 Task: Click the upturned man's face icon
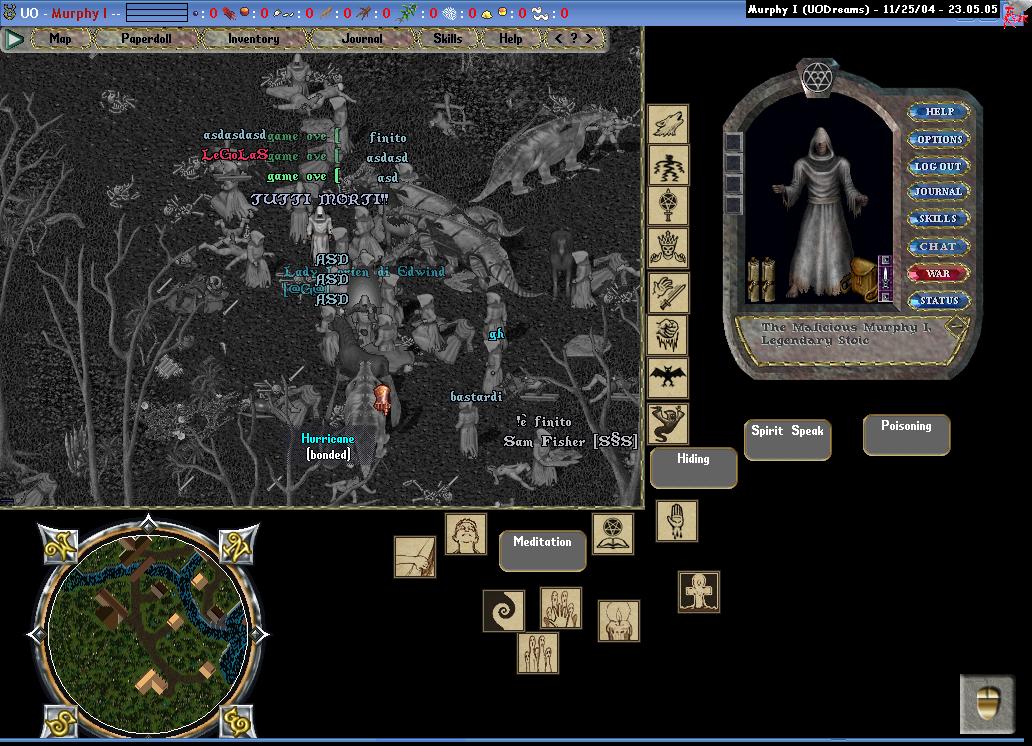[466, 534]
